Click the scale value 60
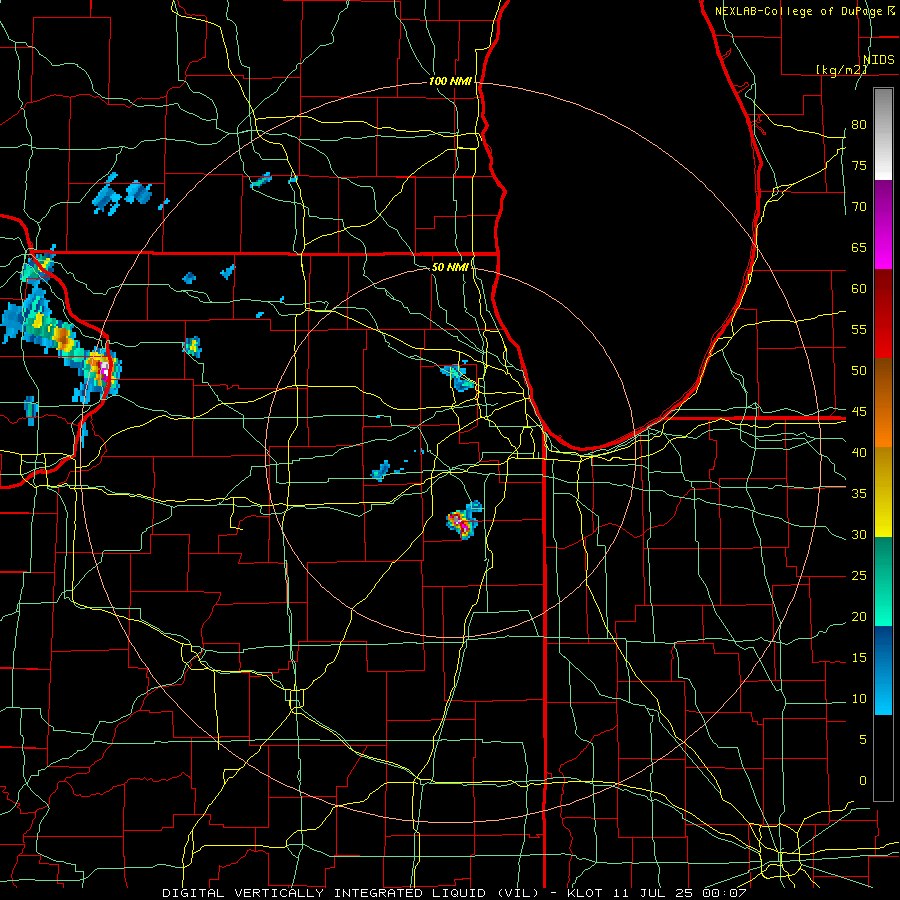 click(x=859, y=289)
